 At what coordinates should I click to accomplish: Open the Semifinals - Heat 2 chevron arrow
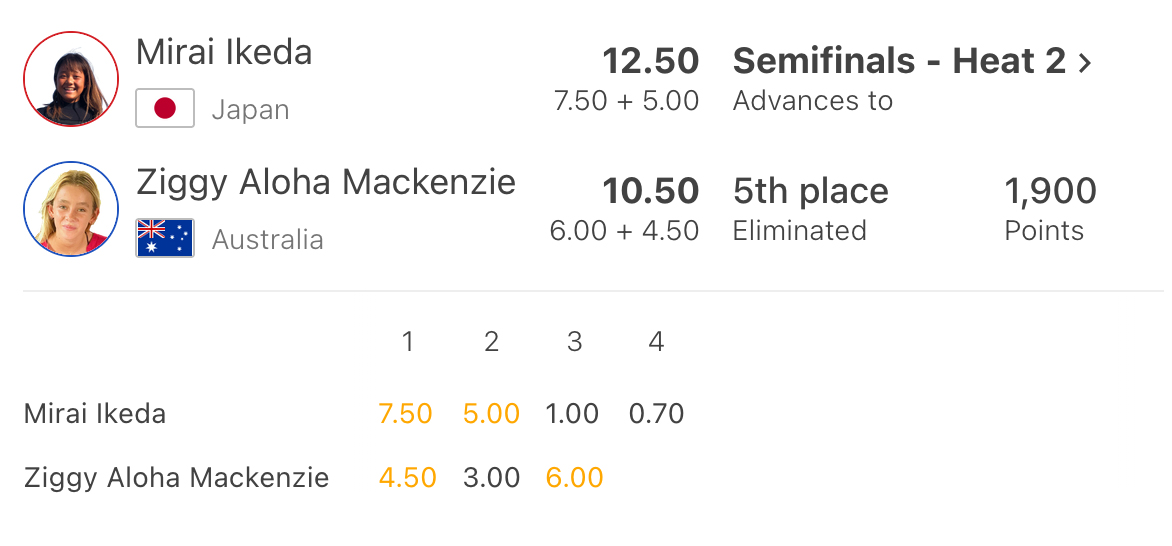1086,62
